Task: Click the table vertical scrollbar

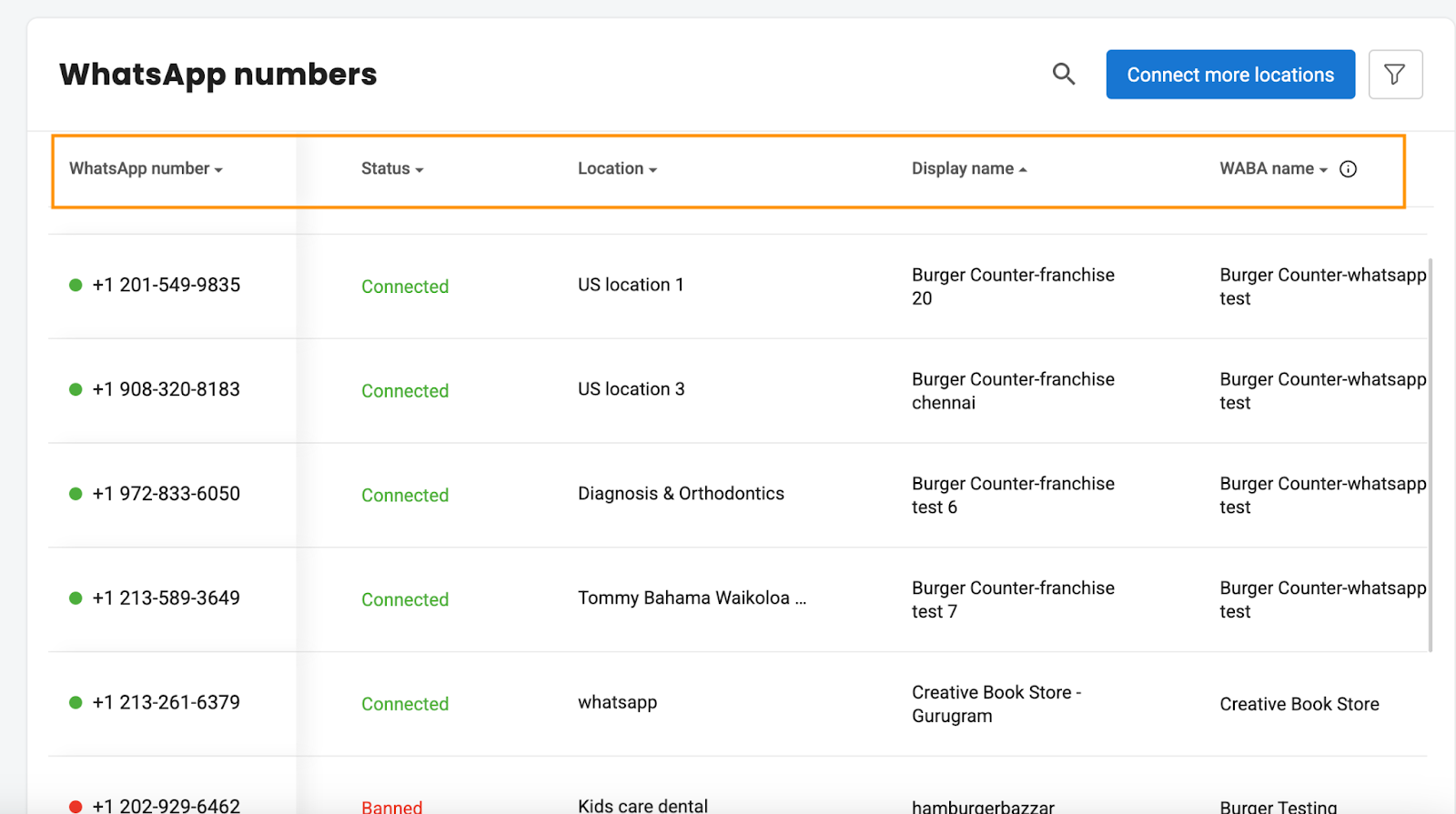Action: click(x=1431, y=455)
